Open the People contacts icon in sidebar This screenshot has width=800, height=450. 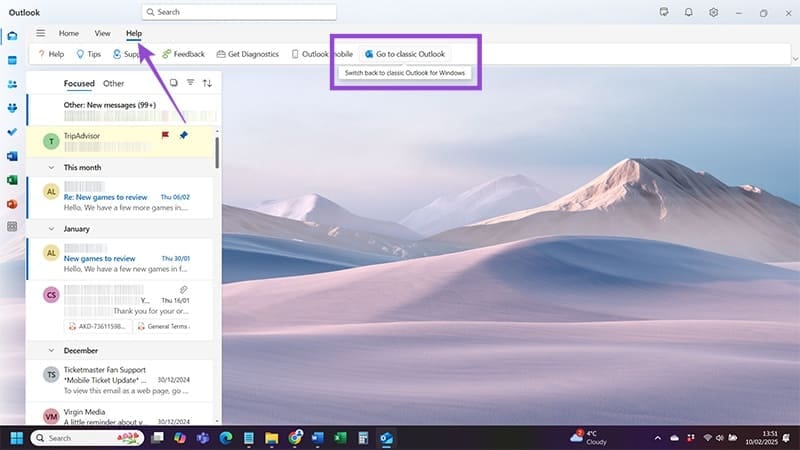click(12, 84)
